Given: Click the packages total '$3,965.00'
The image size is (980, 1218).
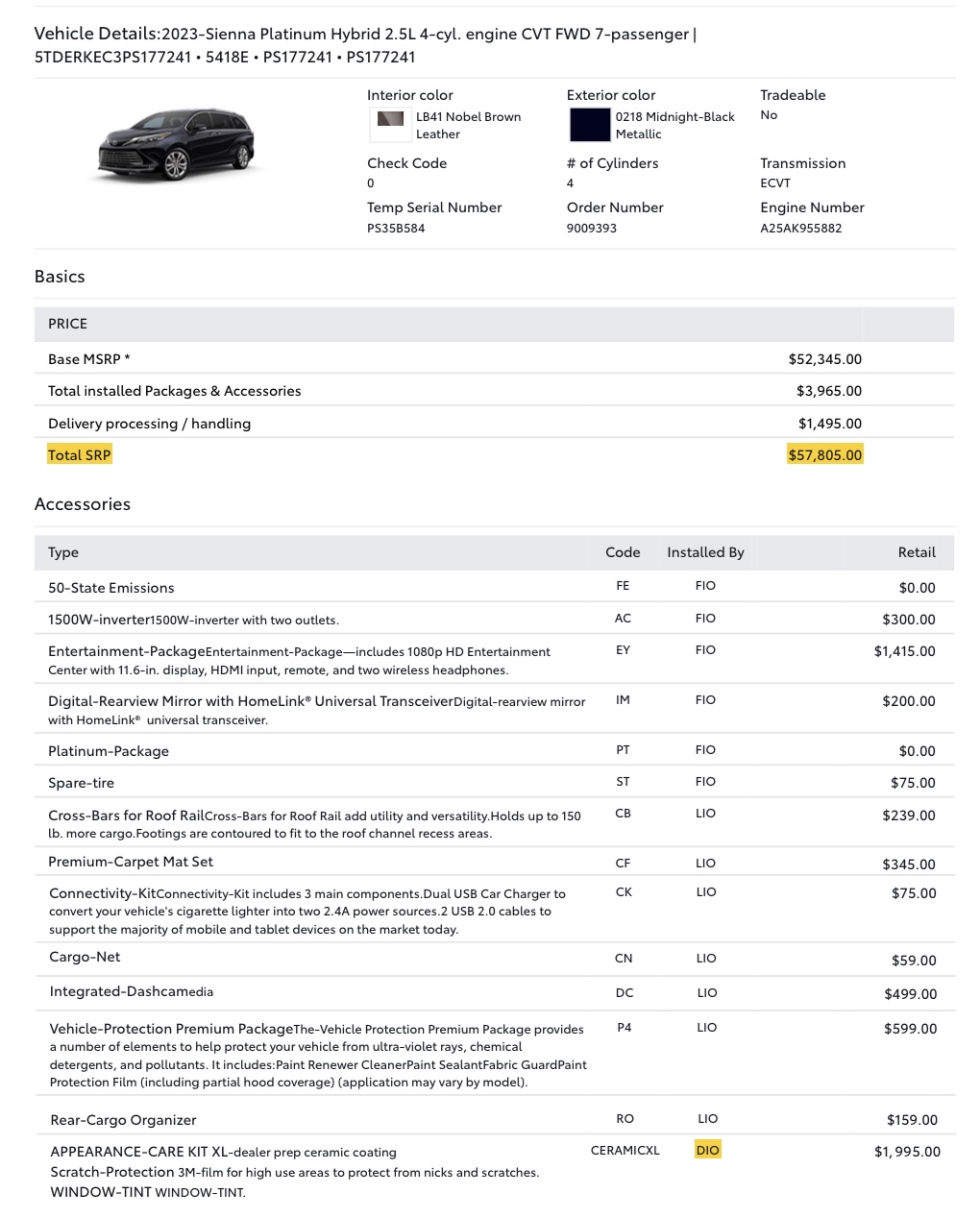Looking at the screenshot, I should click(829, 391).
